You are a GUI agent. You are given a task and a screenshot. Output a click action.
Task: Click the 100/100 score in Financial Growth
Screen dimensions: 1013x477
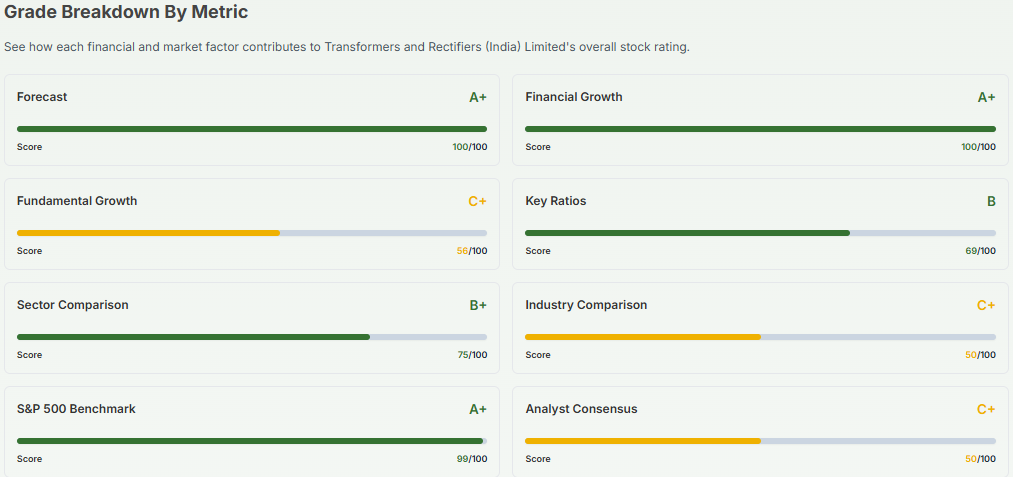coord(979,147)
